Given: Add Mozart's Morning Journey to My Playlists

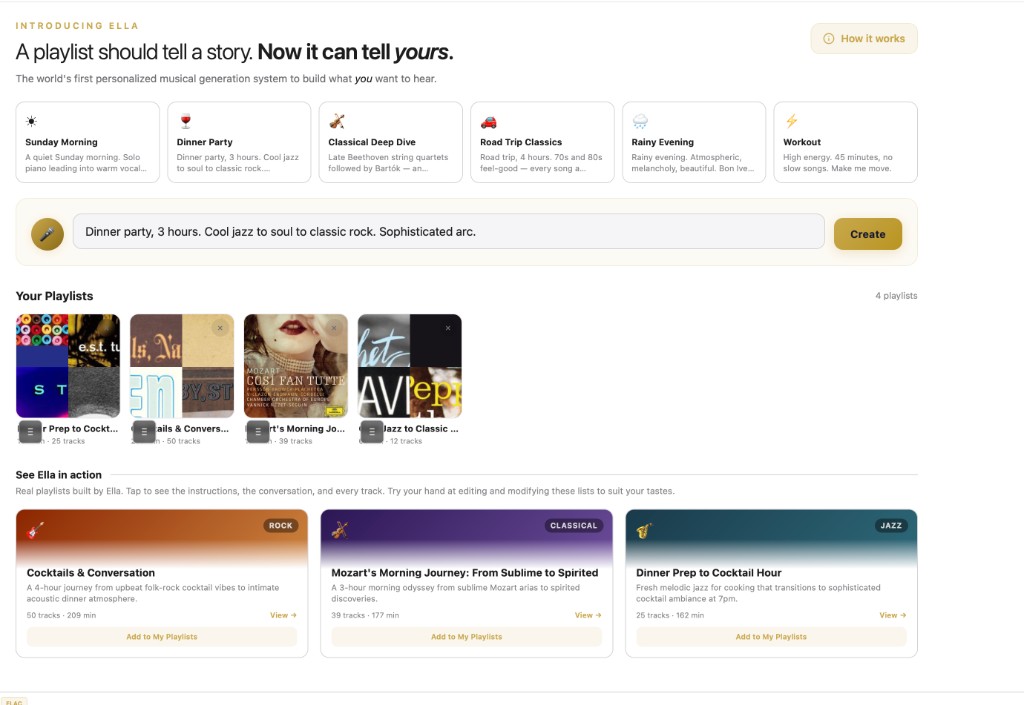Looking at the screenshot, I should (466, 637).
